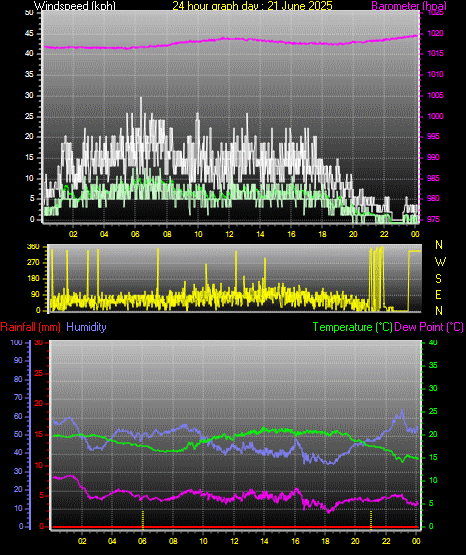This screenshot has height=555, width=466.
Task: Click the red "25" rainfall axis value
Action: (38, 373)
